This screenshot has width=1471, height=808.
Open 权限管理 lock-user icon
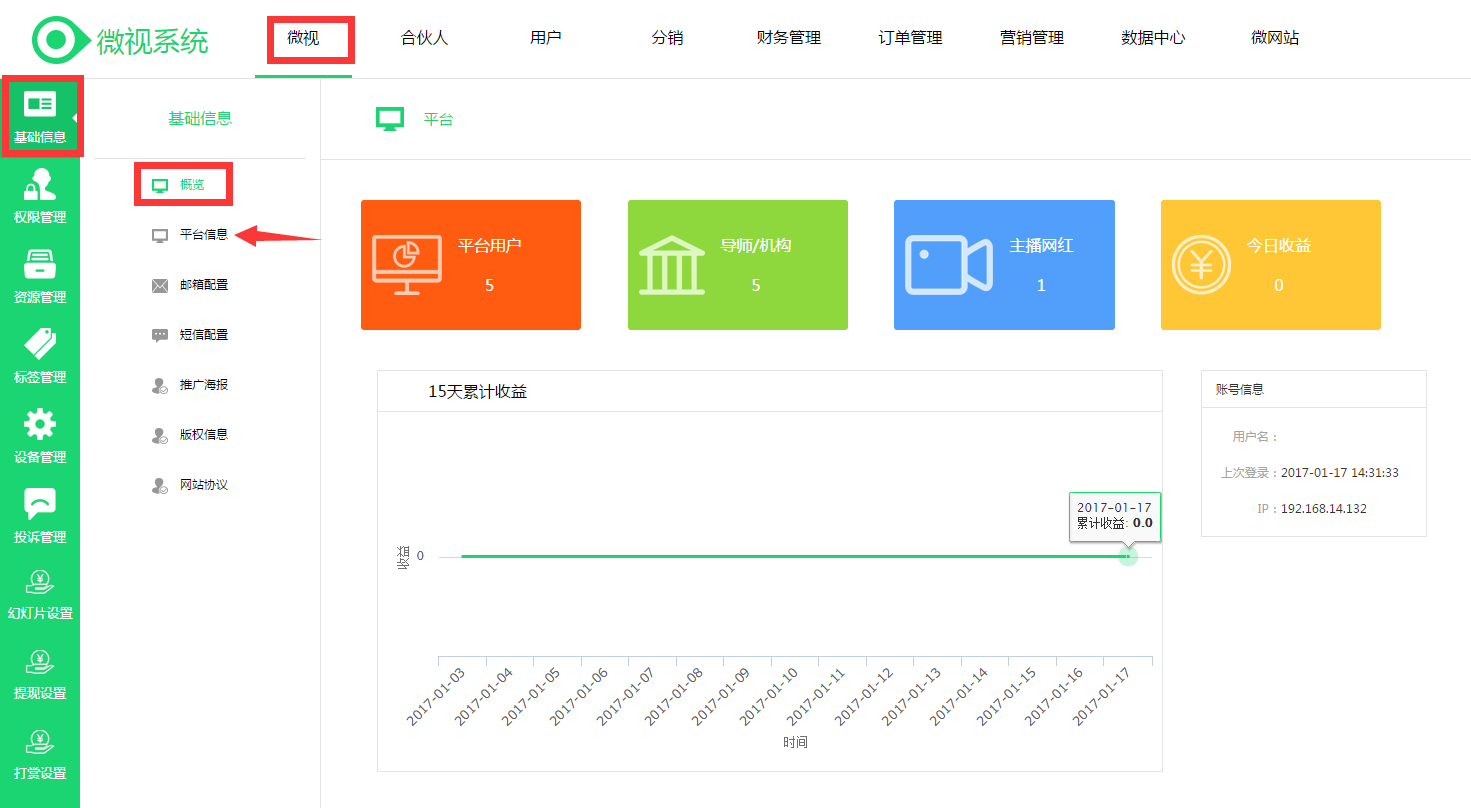pyautogui.click(x=40, y=184)
